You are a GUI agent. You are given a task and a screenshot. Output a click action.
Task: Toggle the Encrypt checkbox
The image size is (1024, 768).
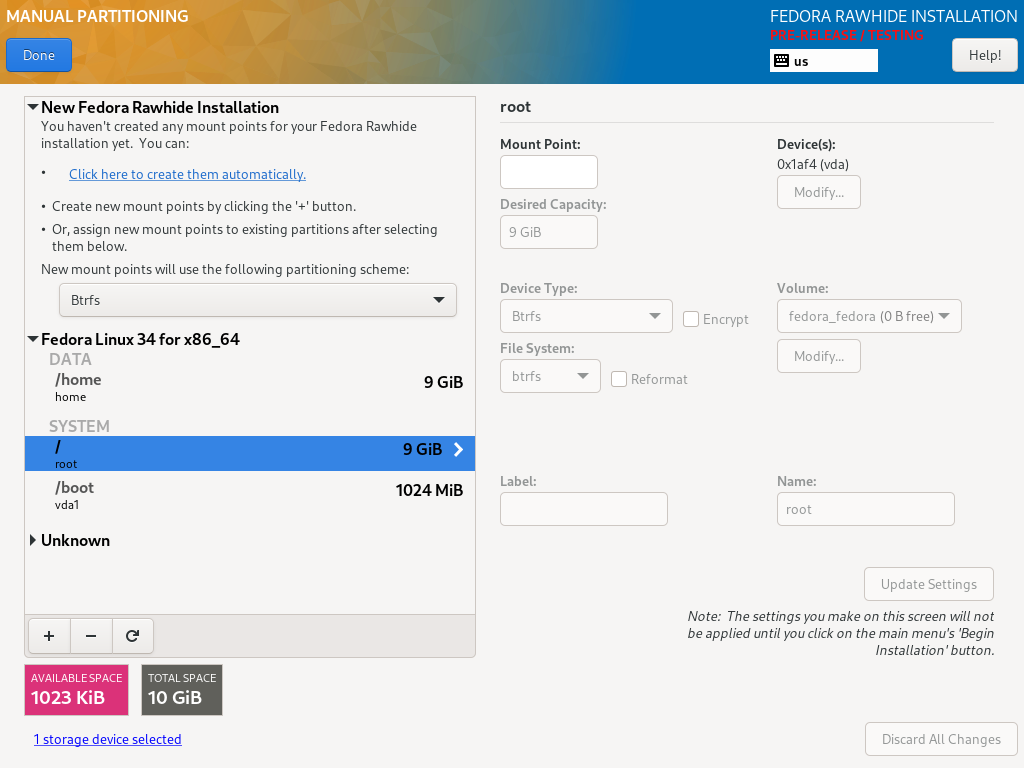pyautogui.click(x=691, y=319)
